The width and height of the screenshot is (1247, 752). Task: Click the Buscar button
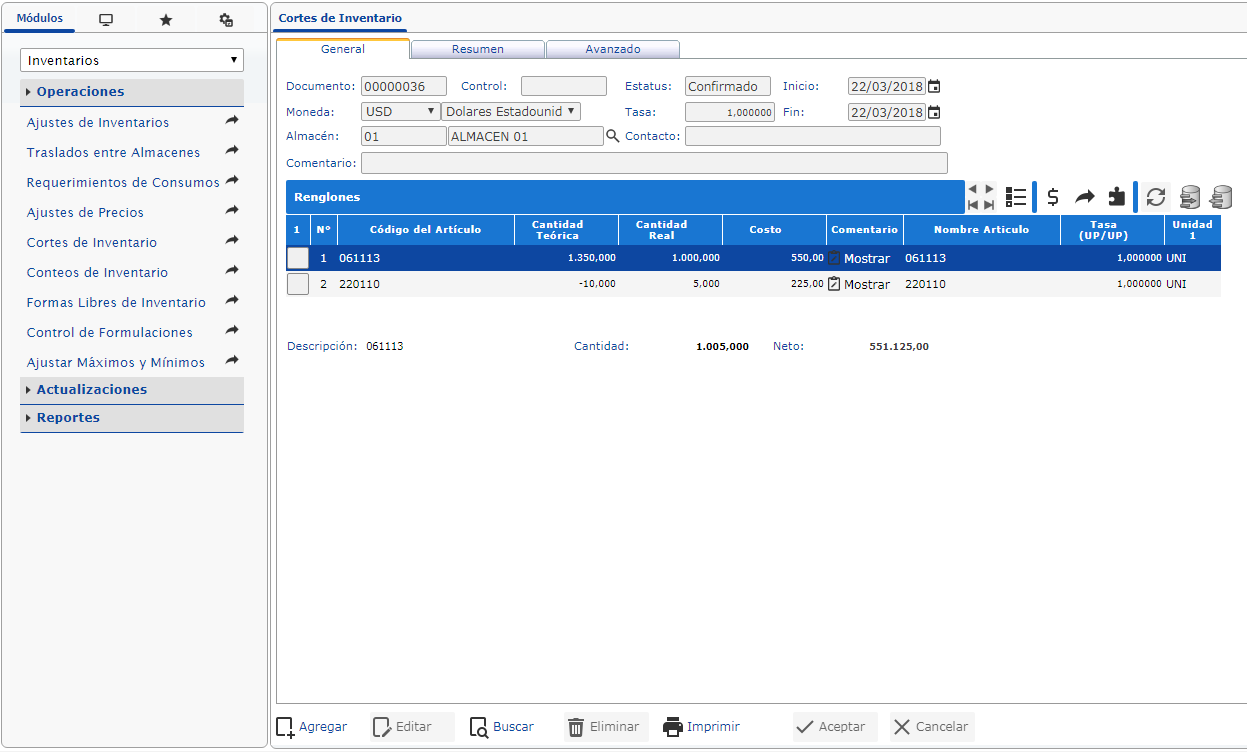(x=502, y=727)
